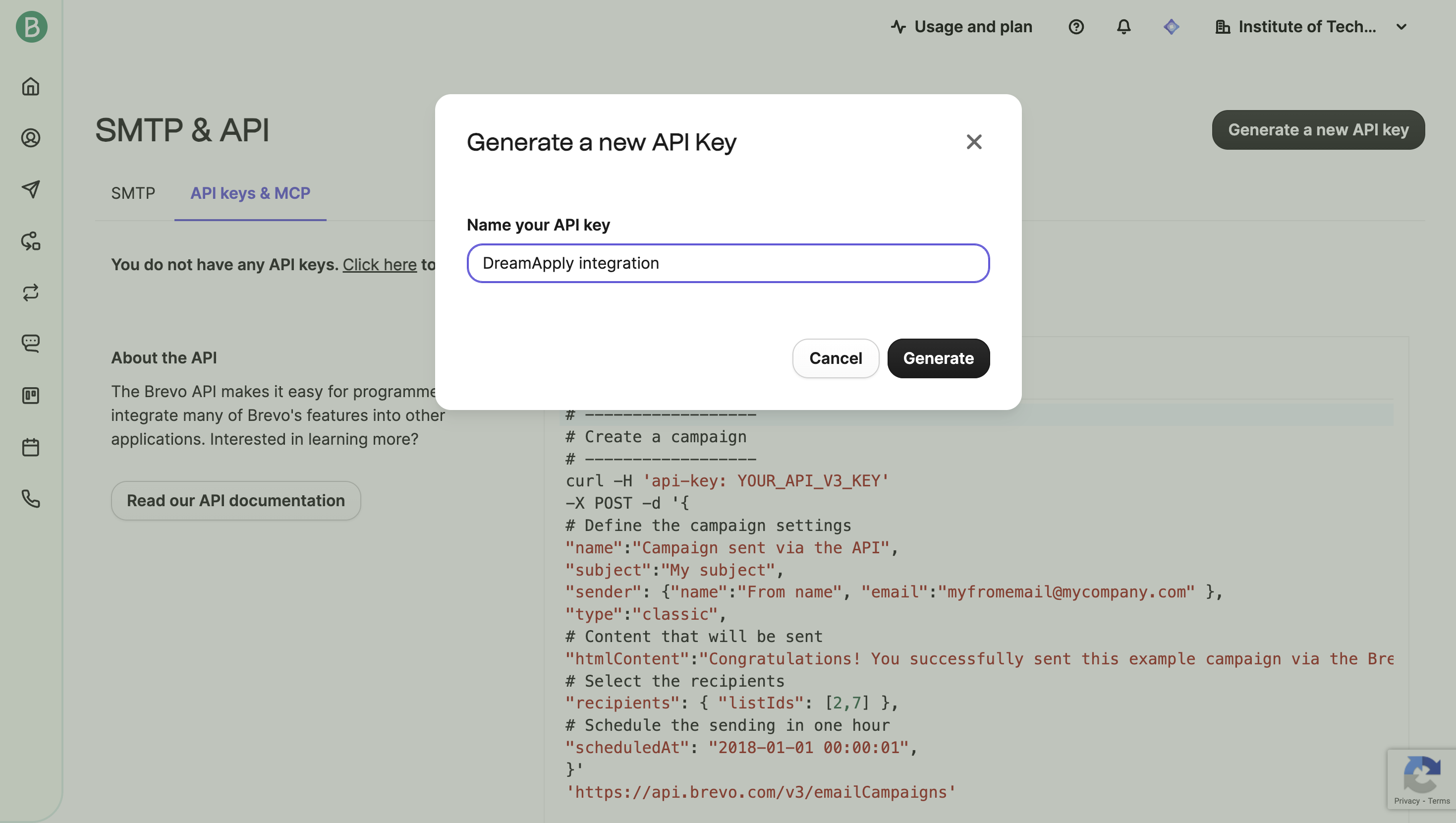This screenshot has width=1456, height=823.
Task: Close the Generate API Key dialog
Action: (974, 141)
